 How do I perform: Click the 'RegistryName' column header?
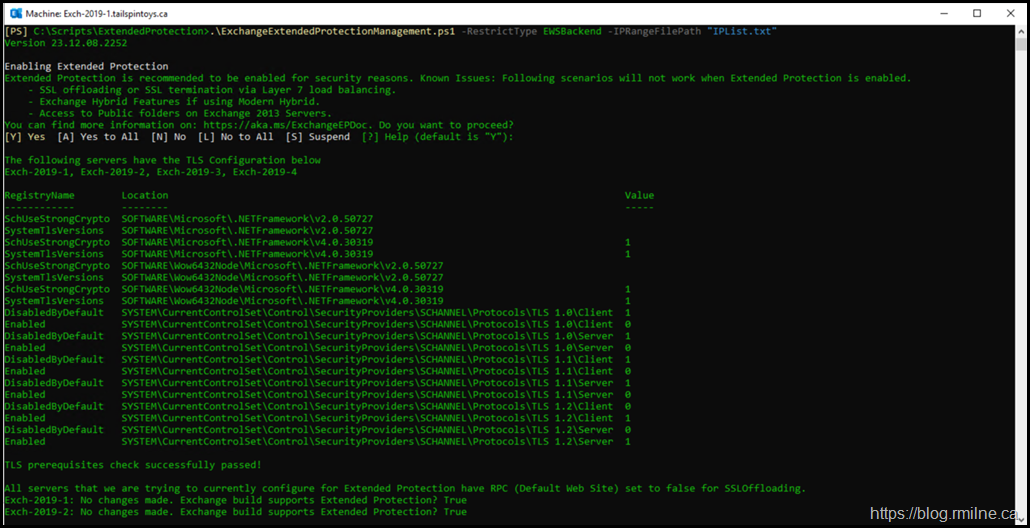pyautogui.click(x=39, y=195)
